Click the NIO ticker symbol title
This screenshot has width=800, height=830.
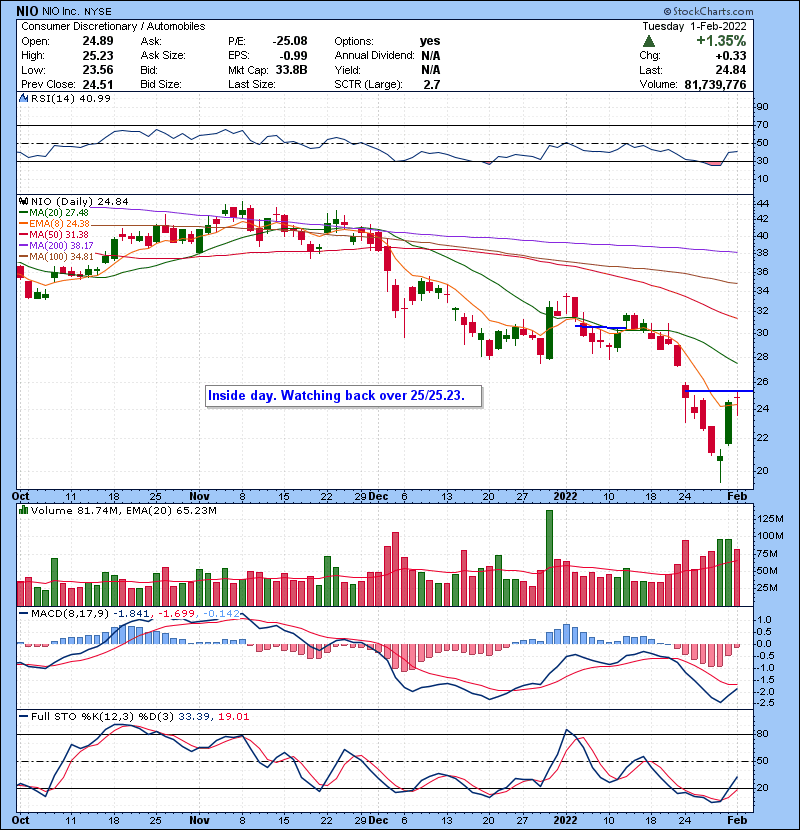pos(26,11)
